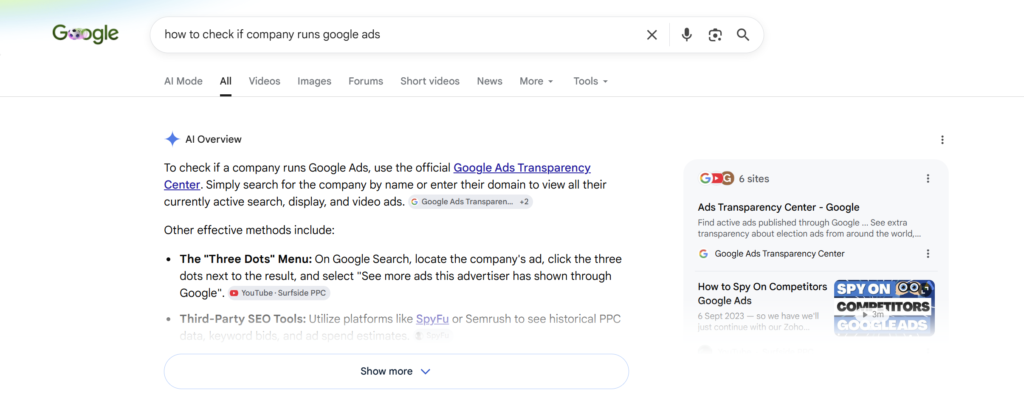The image size is (1024, 395).
Task: Click the AI Overview heading text
Action: coord(214,139)
